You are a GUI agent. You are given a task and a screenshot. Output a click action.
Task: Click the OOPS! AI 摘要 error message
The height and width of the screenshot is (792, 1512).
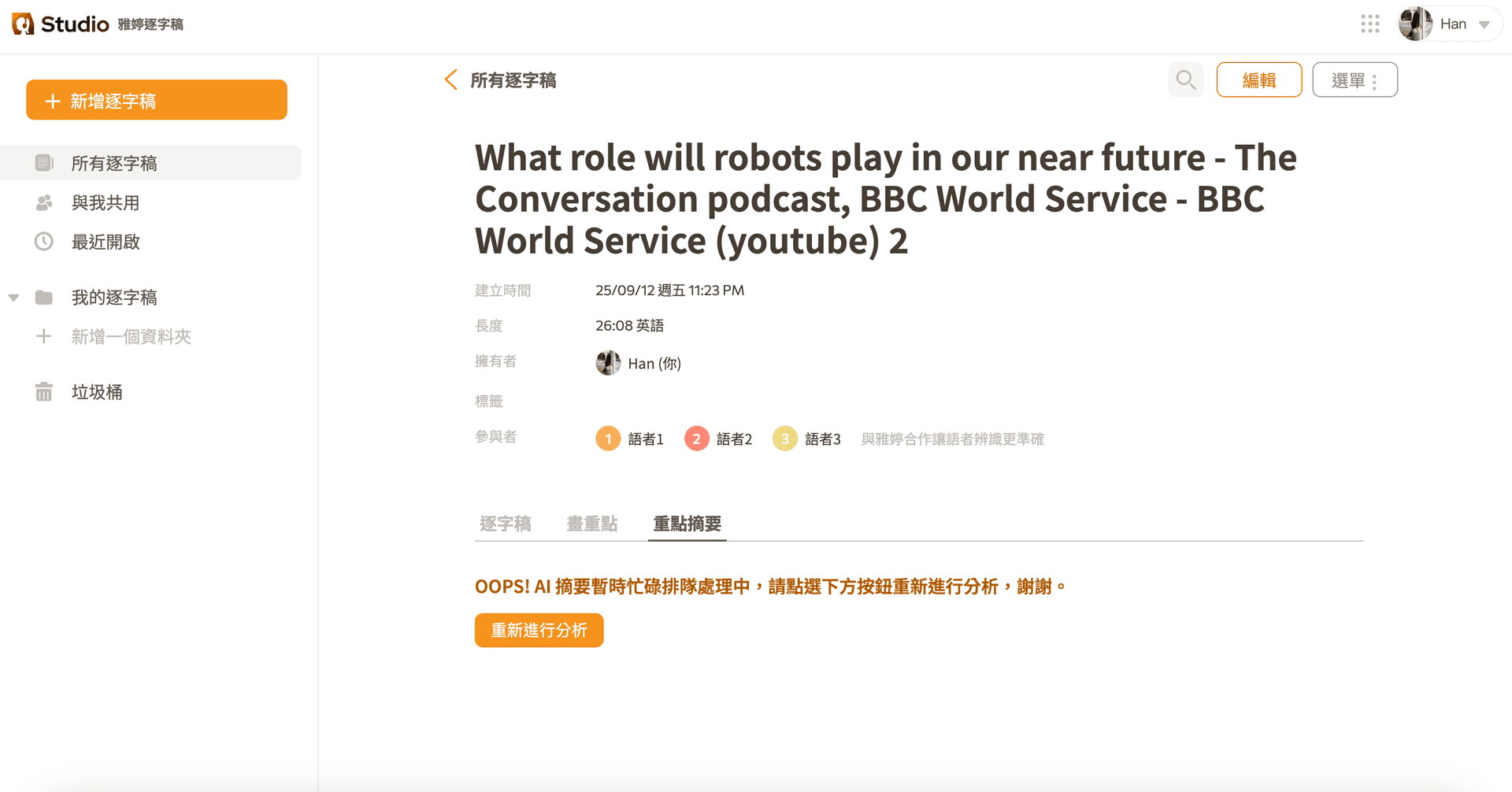coord(771,587)
